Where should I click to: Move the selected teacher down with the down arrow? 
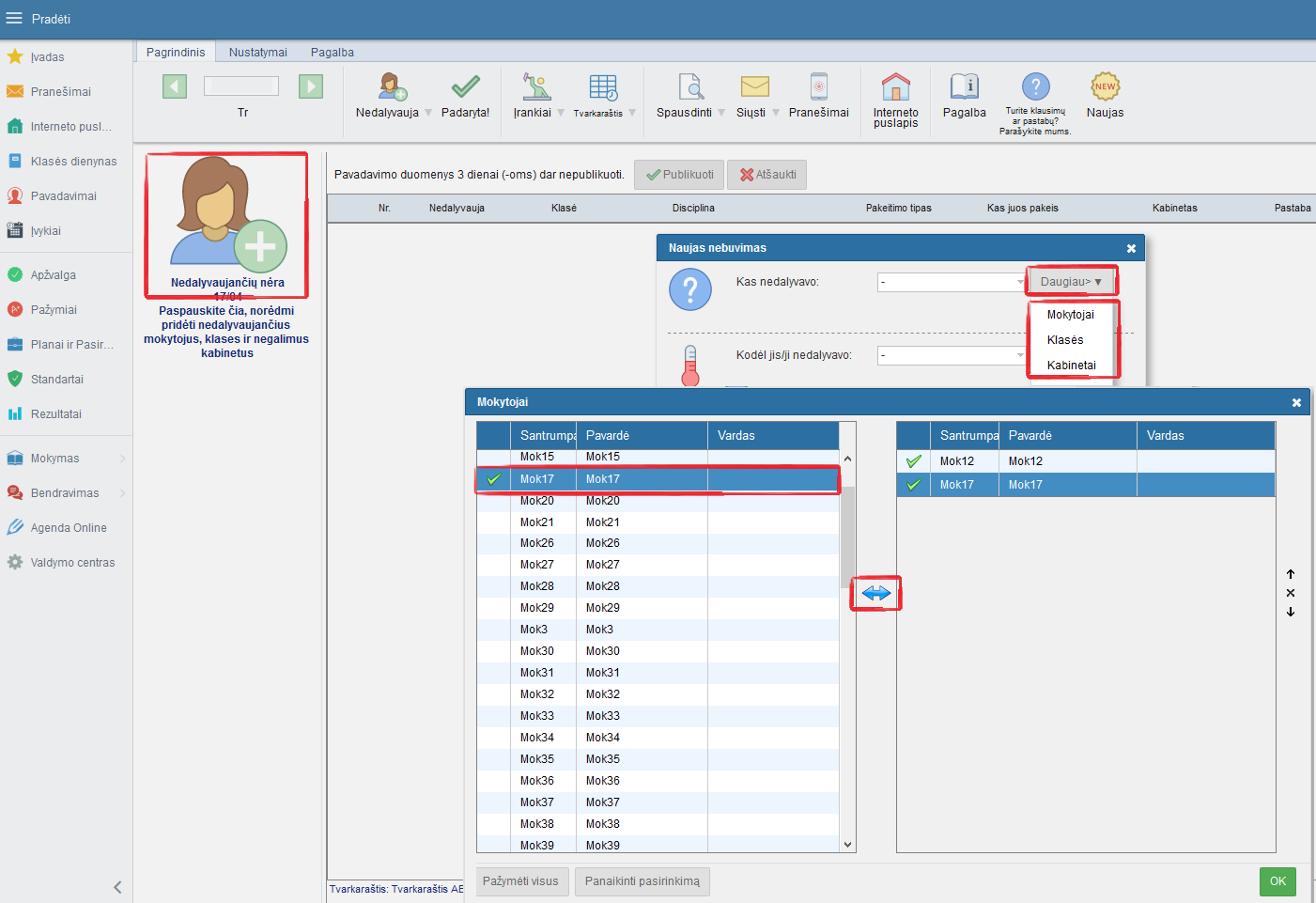point(1291,612)
